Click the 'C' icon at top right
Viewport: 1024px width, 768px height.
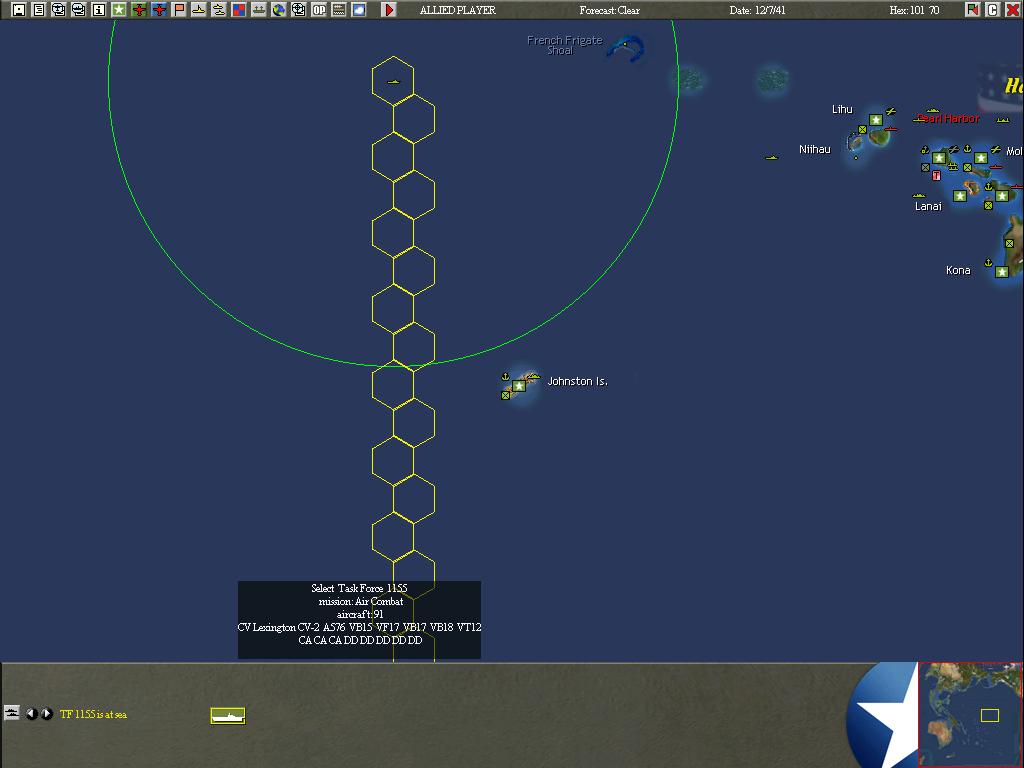[993, 9]
